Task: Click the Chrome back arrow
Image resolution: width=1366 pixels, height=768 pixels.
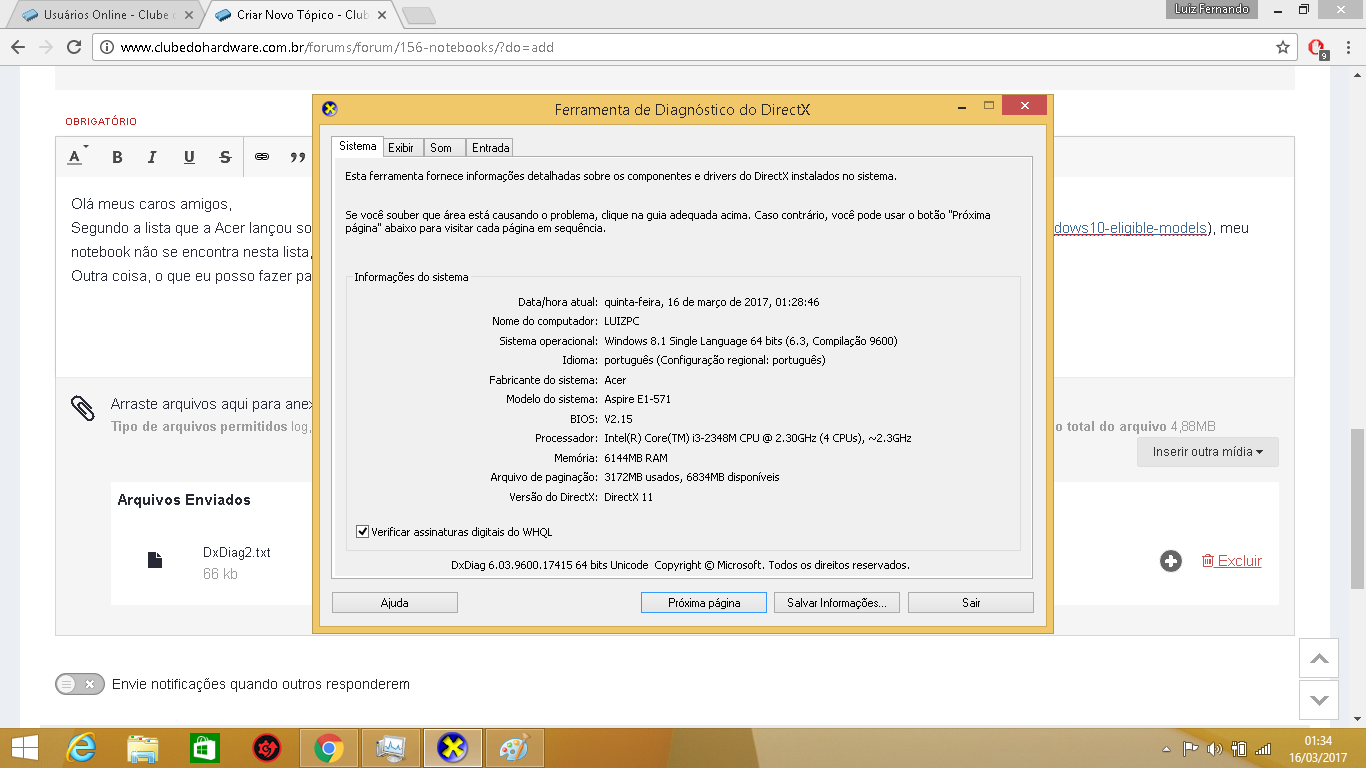Action: (18, 47)
